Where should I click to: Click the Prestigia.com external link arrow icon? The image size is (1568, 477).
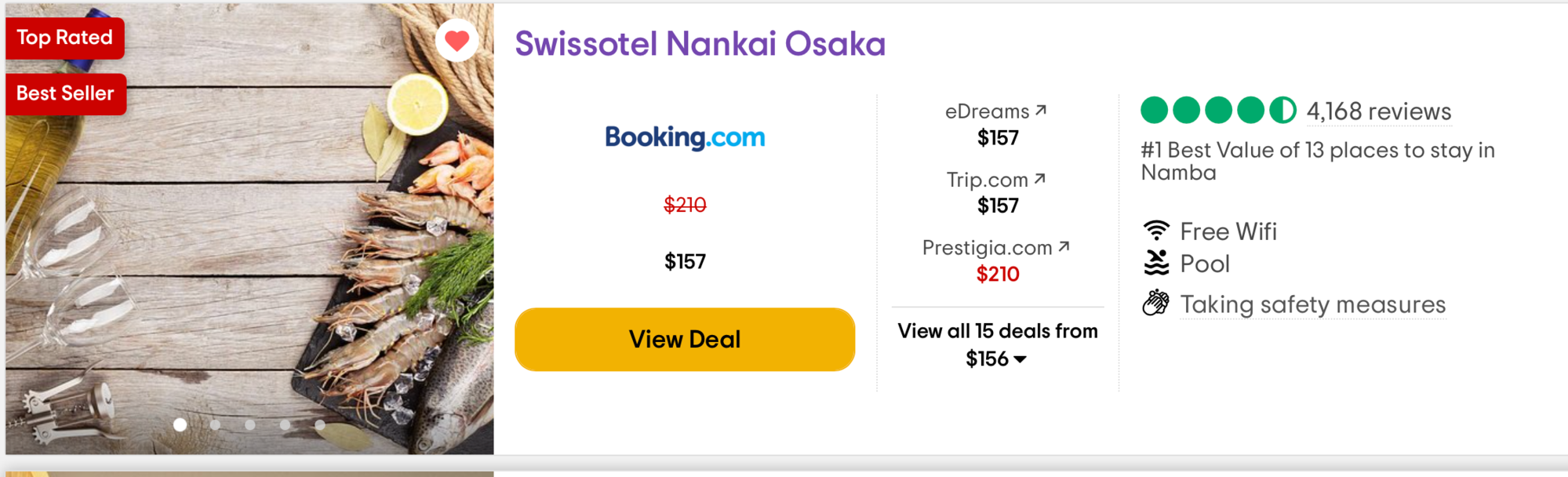point(1064,247)
